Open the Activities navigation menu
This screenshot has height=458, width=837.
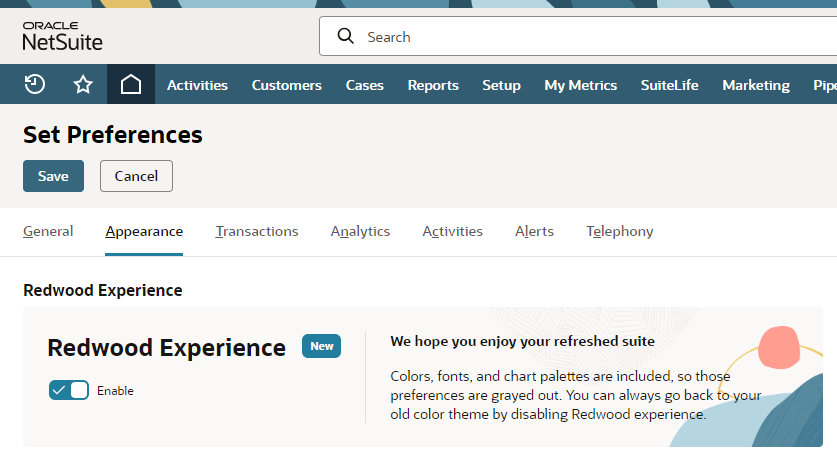(x=197, y=85)
